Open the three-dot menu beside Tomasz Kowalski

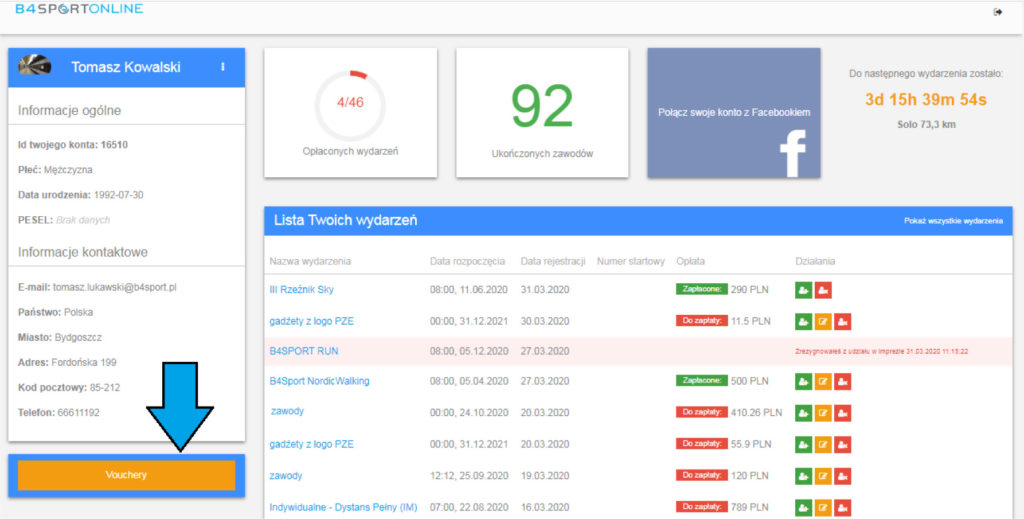(223, 67)
